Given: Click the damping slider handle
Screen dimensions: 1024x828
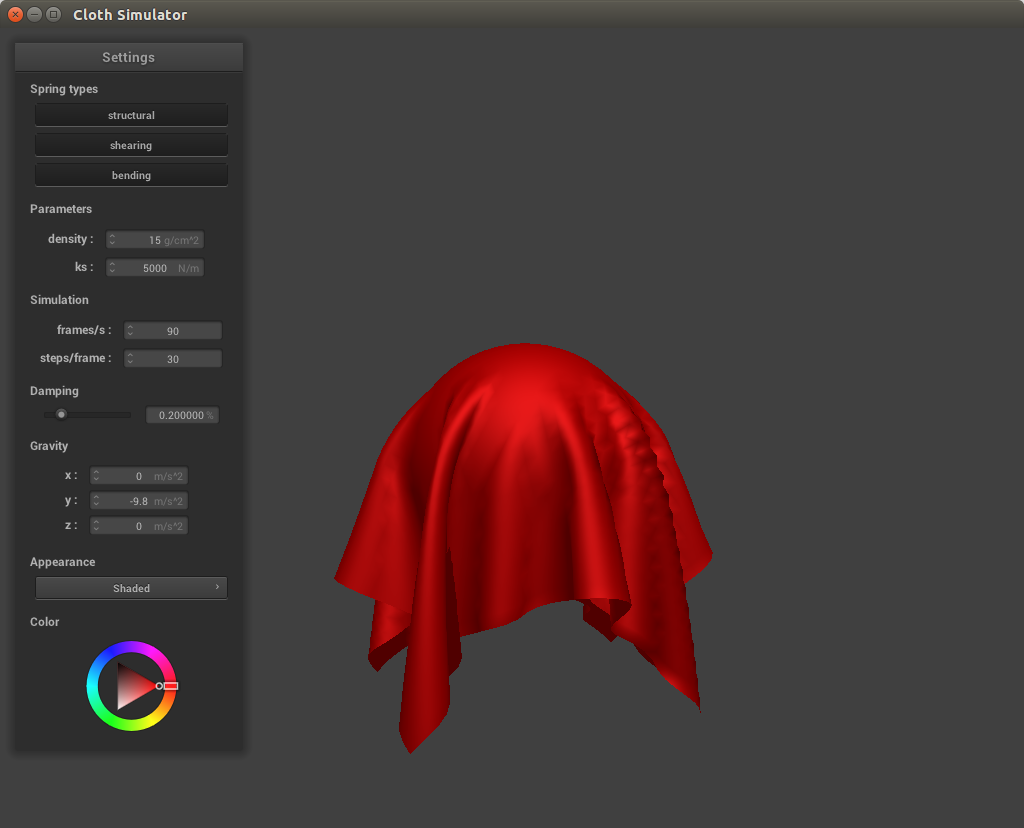Looking at the screenshot, I should click(x=61, y=414).
